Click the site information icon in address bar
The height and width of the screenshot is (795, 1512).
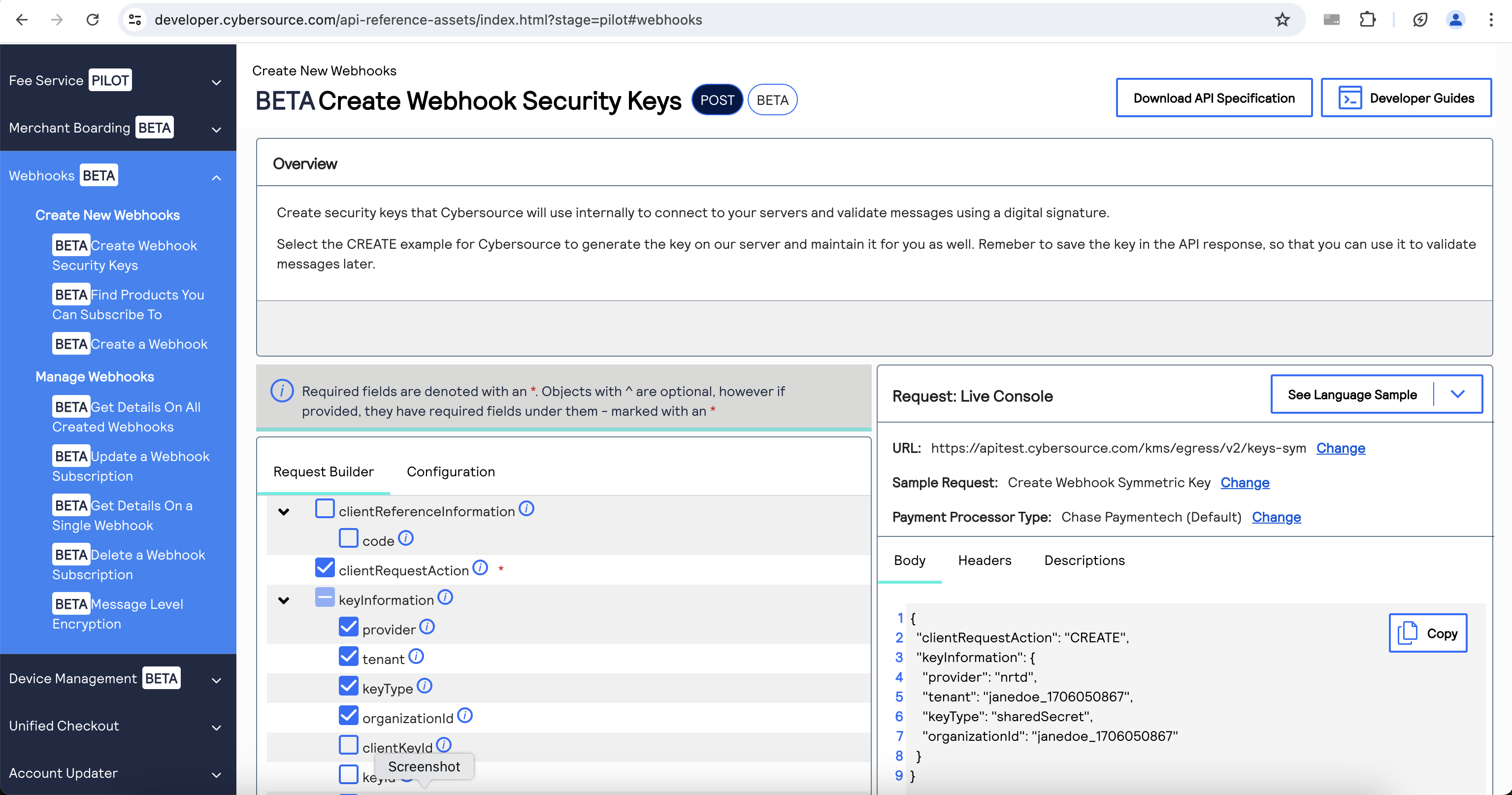pyautogui.click(x=135, y=20)
